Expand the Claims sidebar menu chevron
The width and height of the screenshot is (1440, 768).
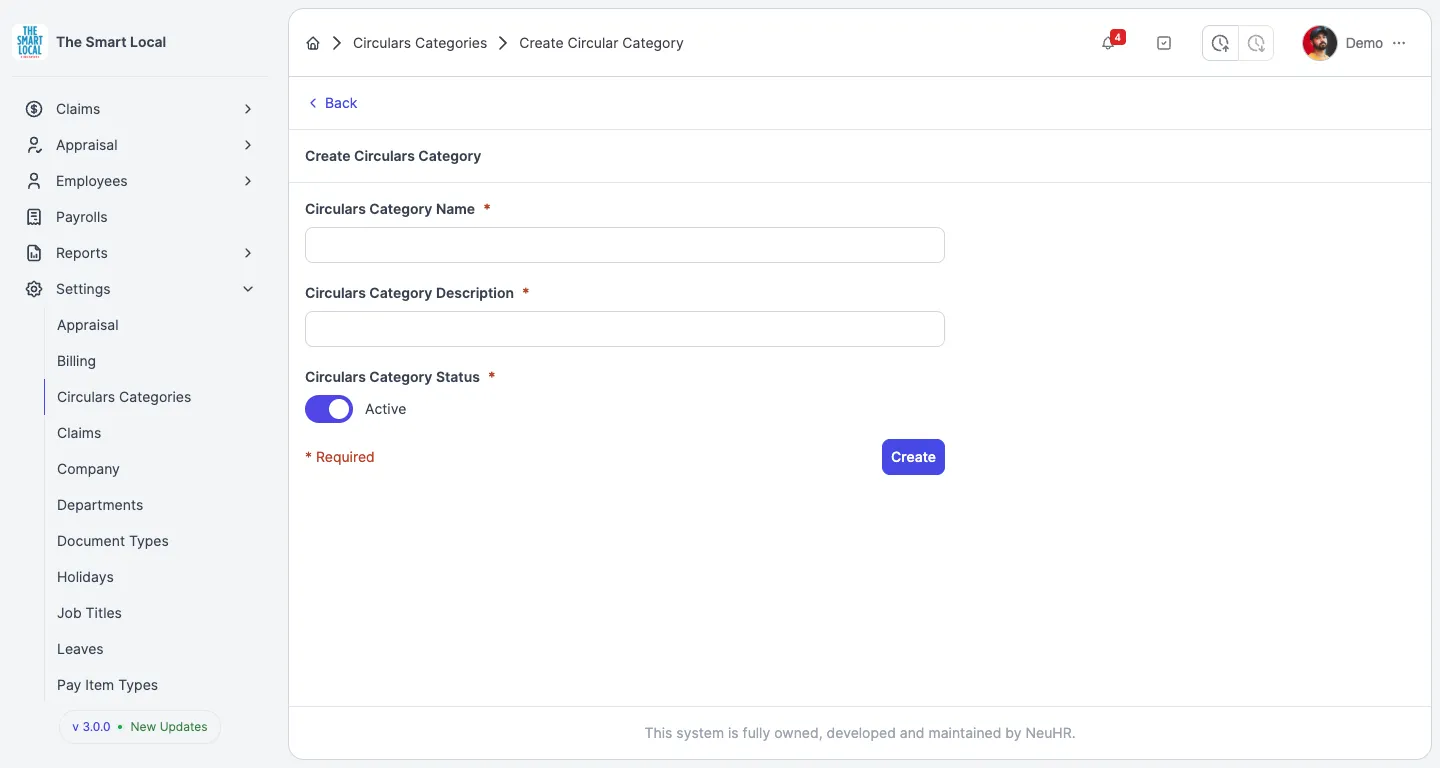(x=248, y=109)
